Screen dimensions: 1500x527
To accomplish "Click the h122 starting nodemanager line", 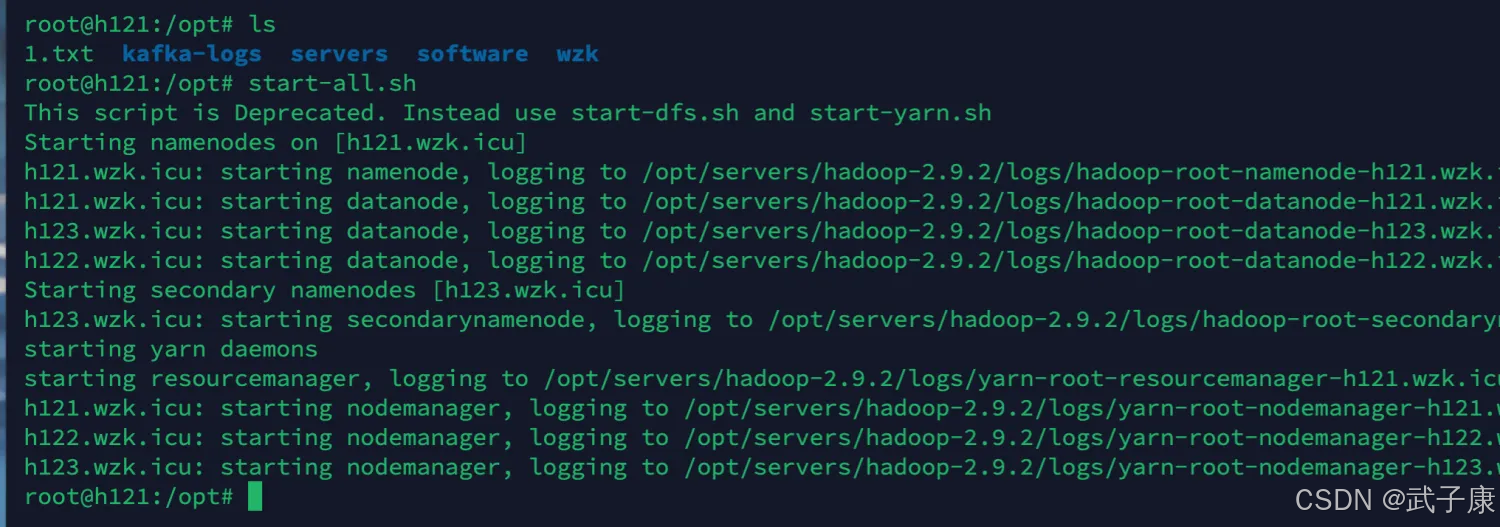I will 762,437.
